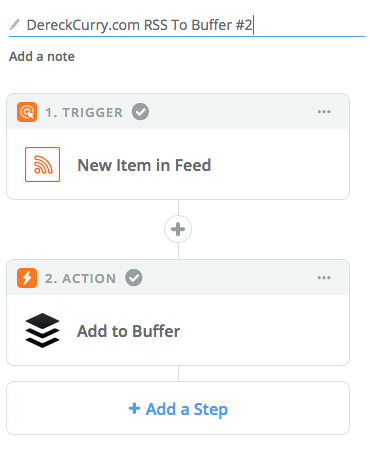The image size is (370, 451).
Task: Expand the 2. ACTION header
Action: (x=178, y=278)
